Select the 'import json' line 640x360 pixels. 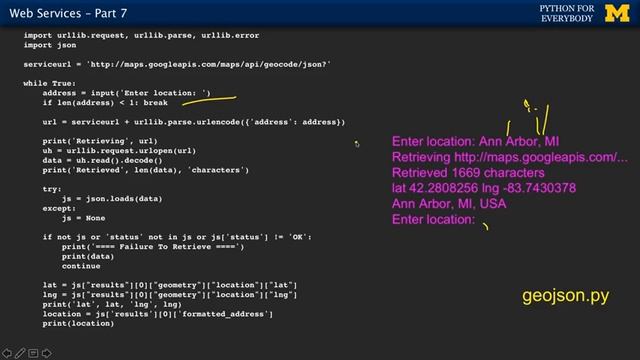click(x=50, y=45)
